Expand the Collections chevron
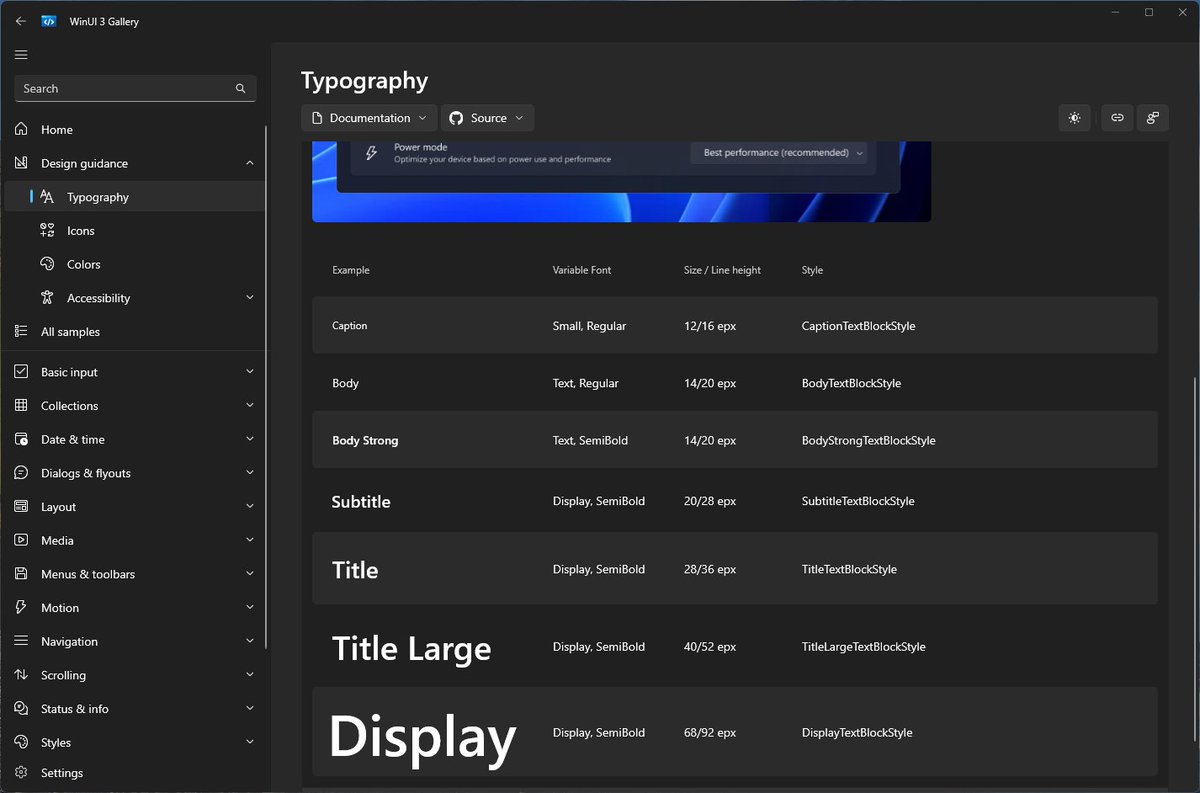Viewport: 1200px width, 793px height. (249, 406)
